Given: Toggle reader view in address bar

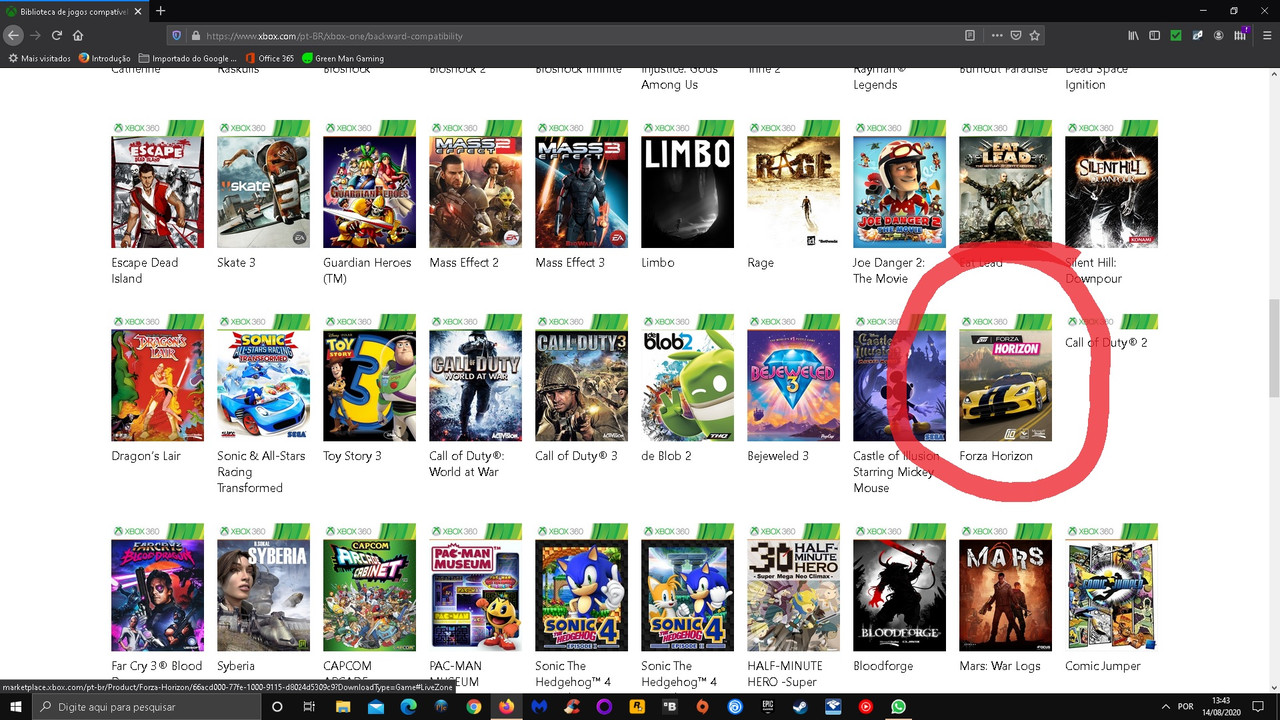Looking at the screenshot, I should [970, 35].
